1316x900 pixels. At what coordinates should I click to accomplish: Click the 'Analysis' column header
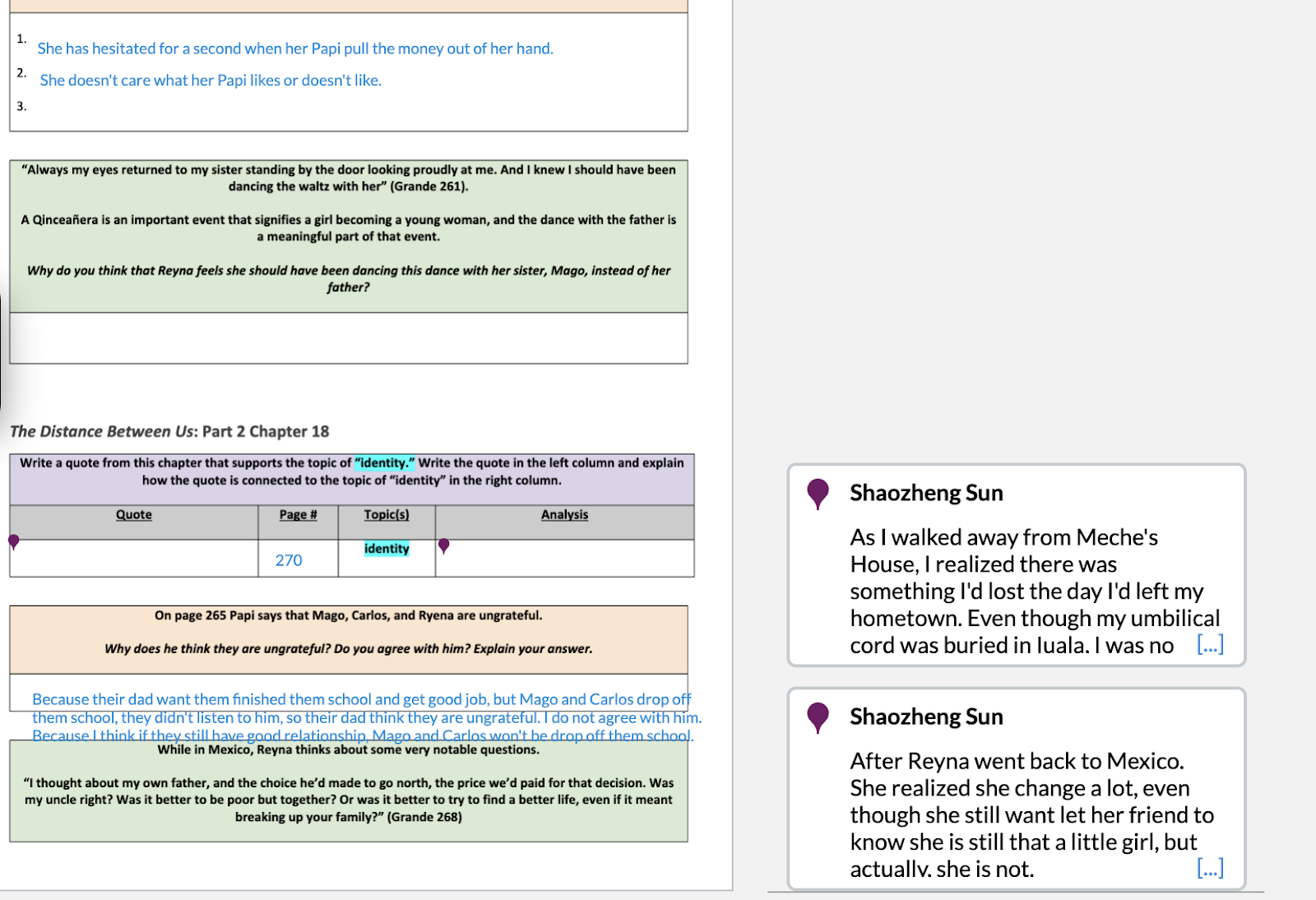click(x=565, y=515)
